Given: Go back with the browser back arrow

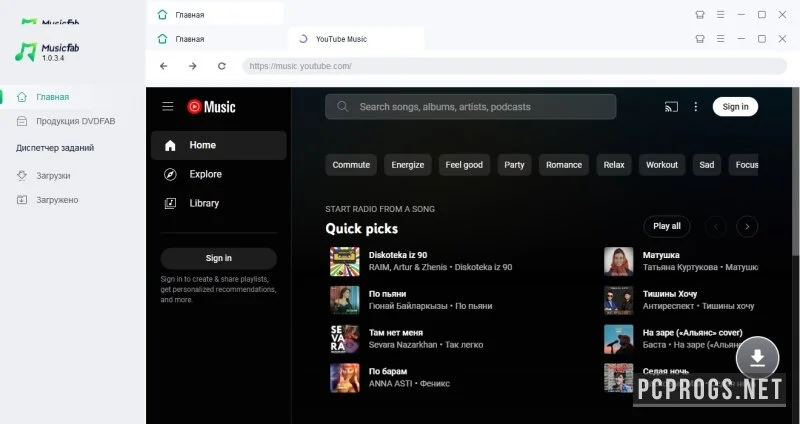Looking at the screenshot, I should 164,66.
